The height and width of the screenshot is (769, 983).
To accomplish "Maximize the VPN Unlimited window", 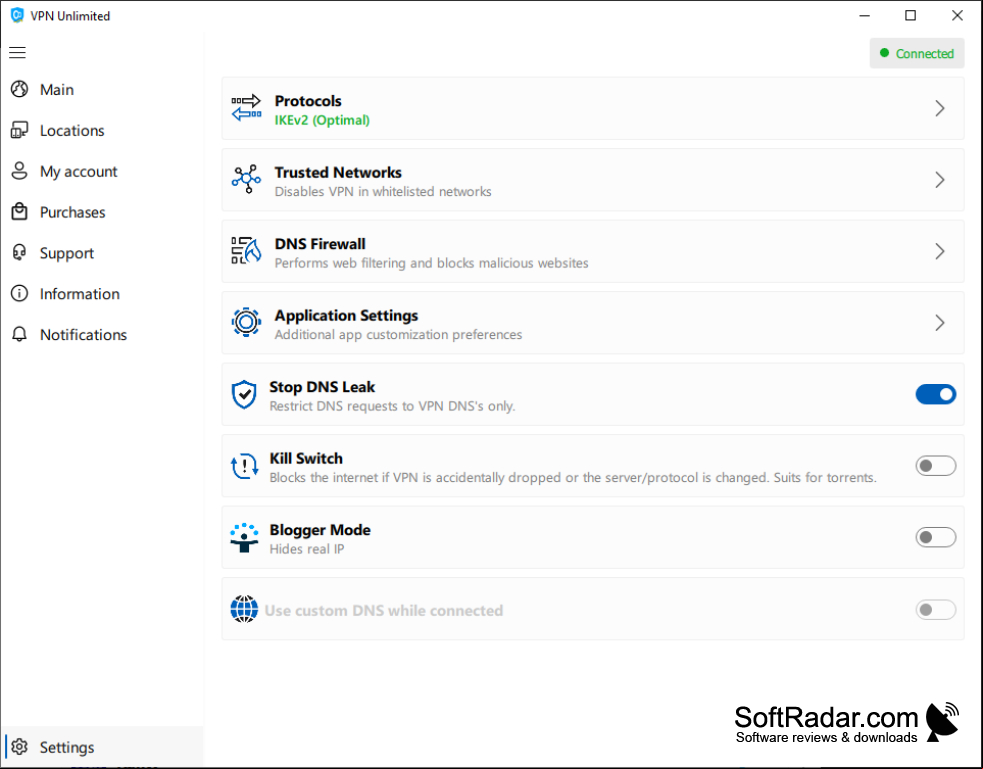I will coord(910,16).
